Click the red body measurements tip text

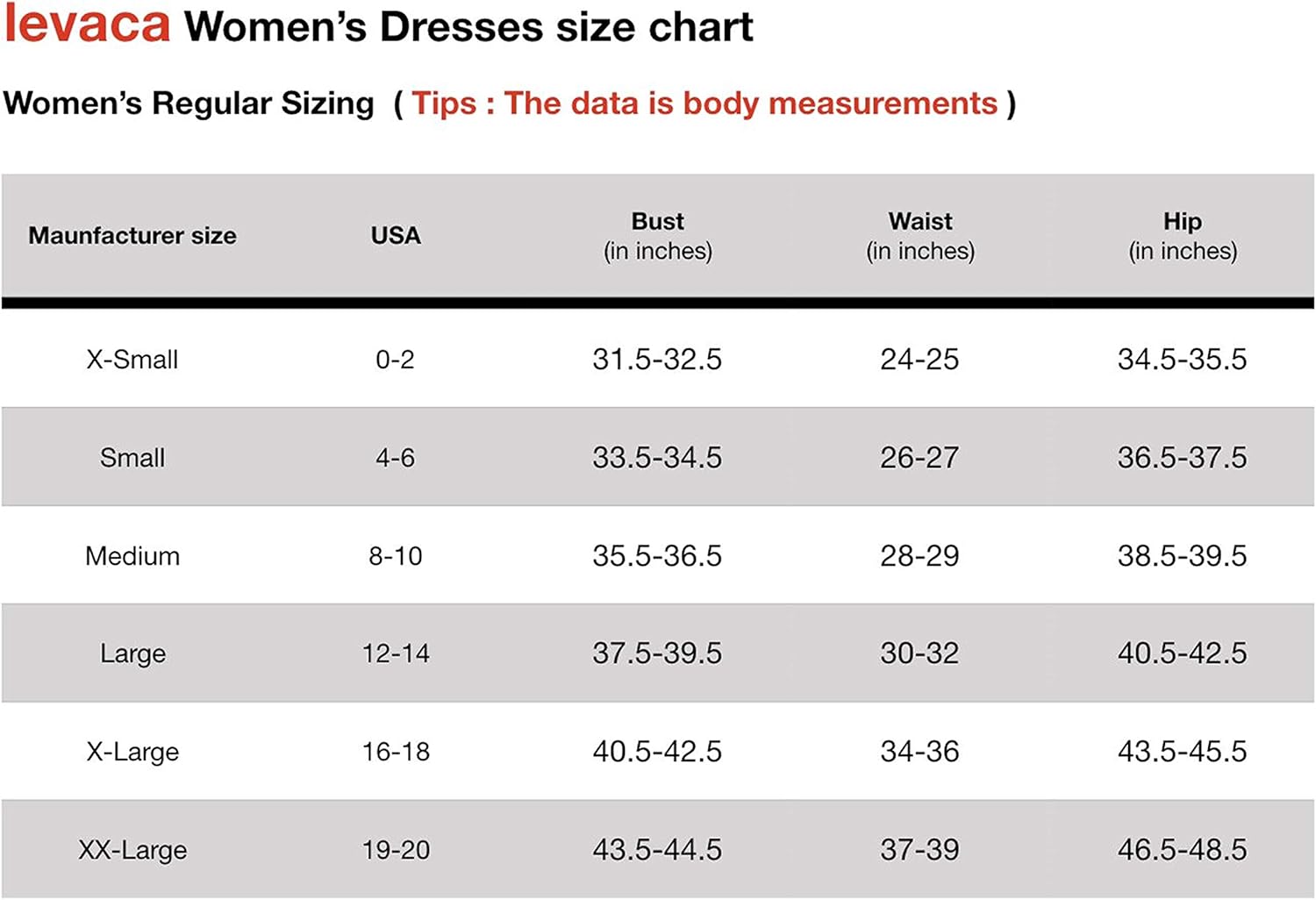(x=704, y=104)
